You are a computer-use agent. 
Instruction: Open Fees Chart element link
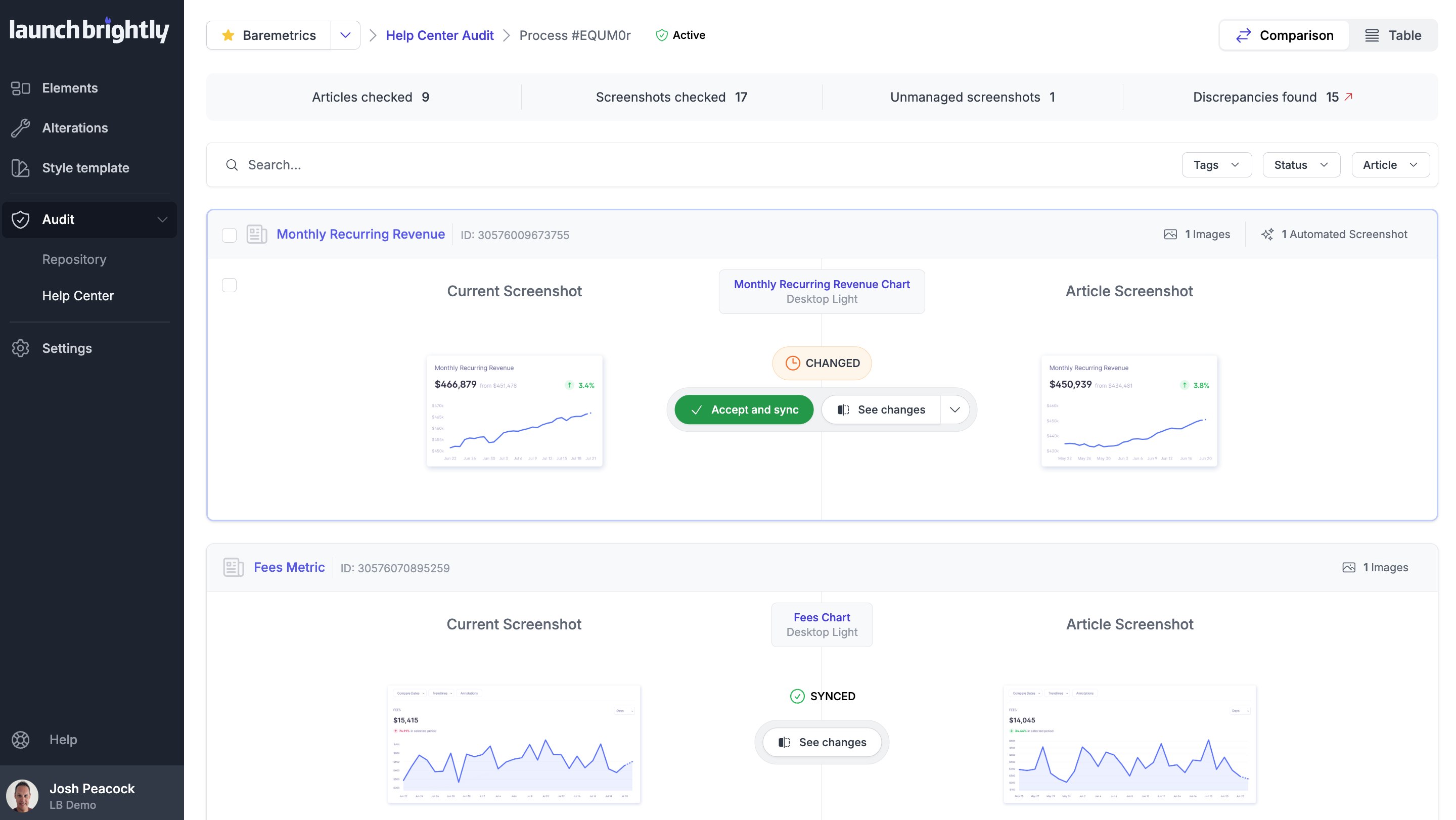coord(822,618)
